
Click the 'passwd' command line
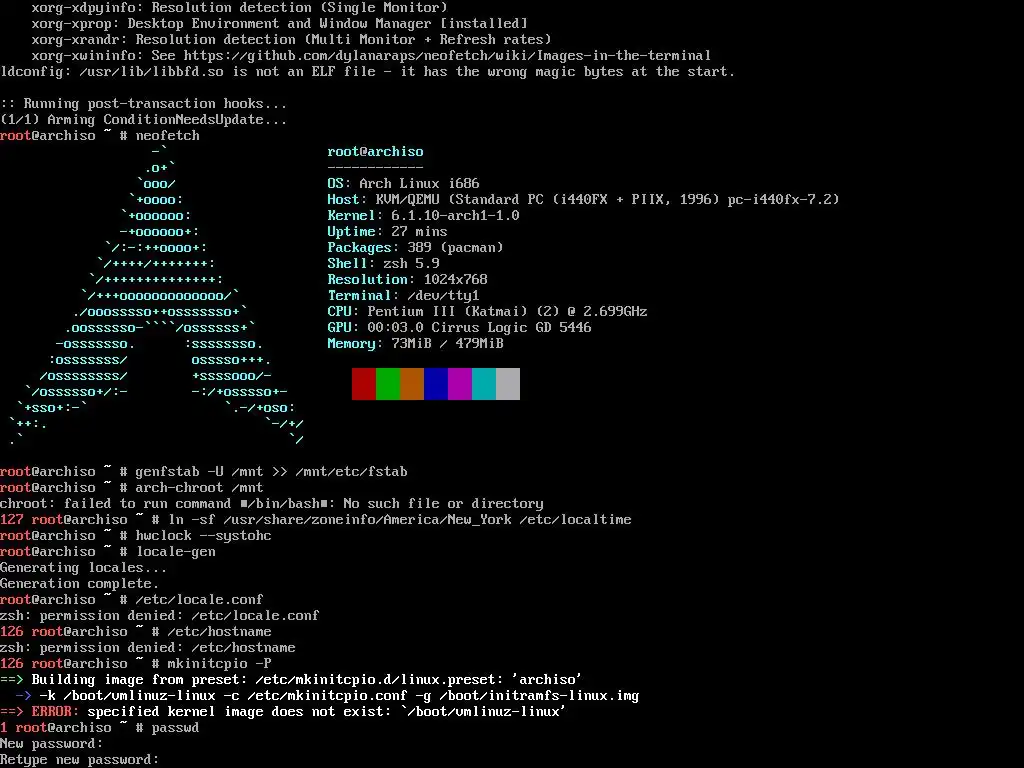(100, 728)
